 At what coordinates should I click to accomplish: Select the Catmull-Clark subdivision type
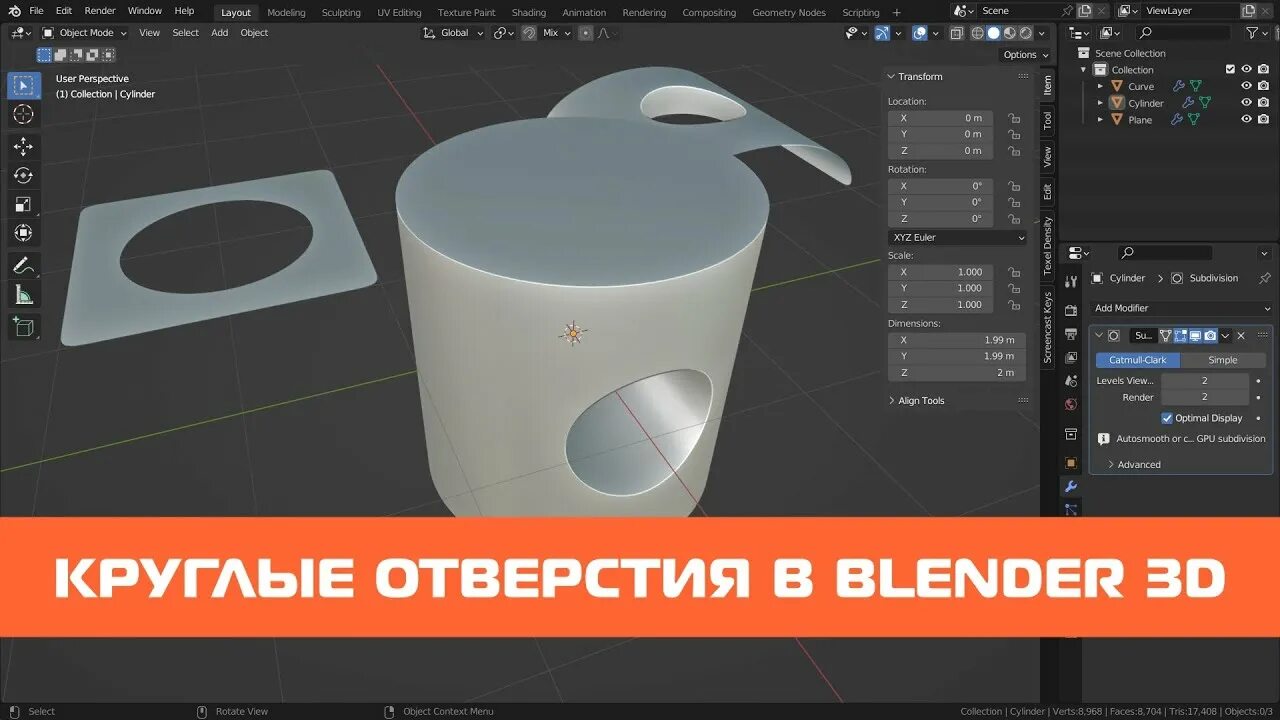(x=1138, y=360)
